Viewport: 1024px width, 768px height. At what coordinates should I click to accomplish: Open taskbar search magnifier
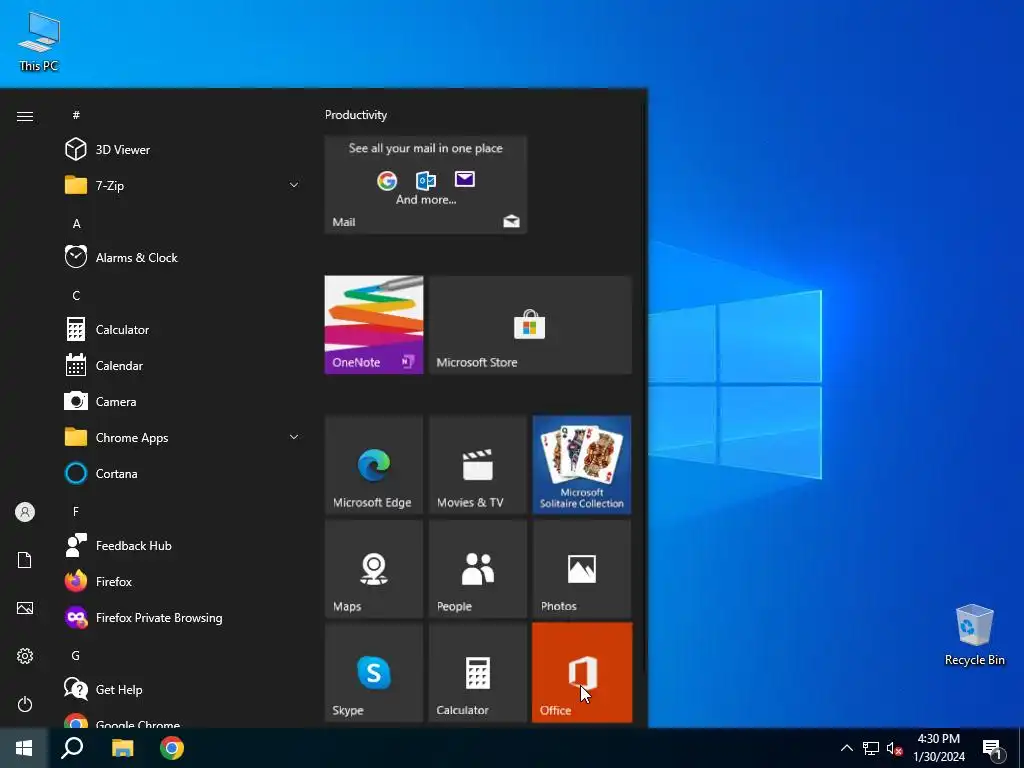(x=72, y=748)
